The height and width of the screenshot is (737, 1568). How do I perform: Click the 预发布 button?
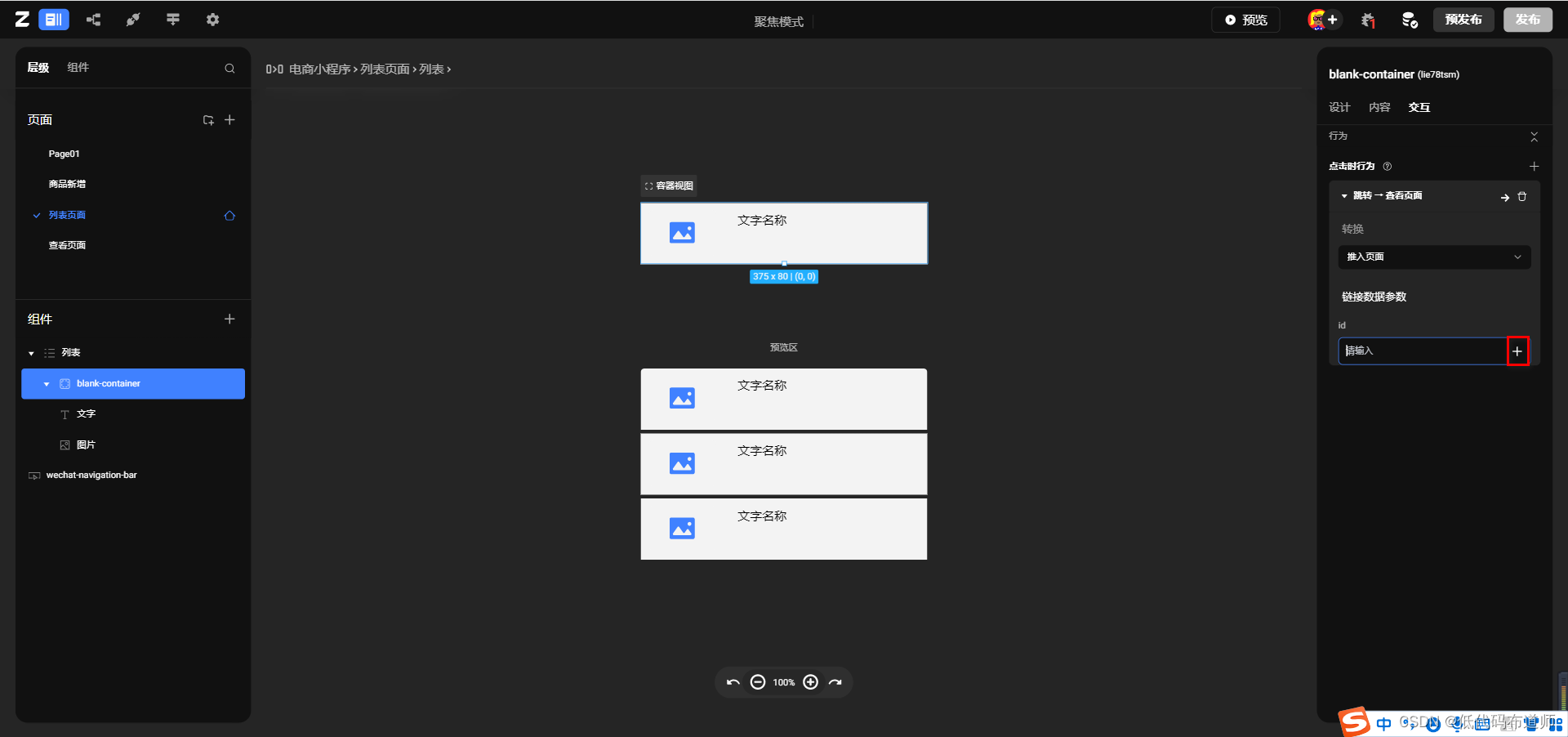click(1463, 20)
